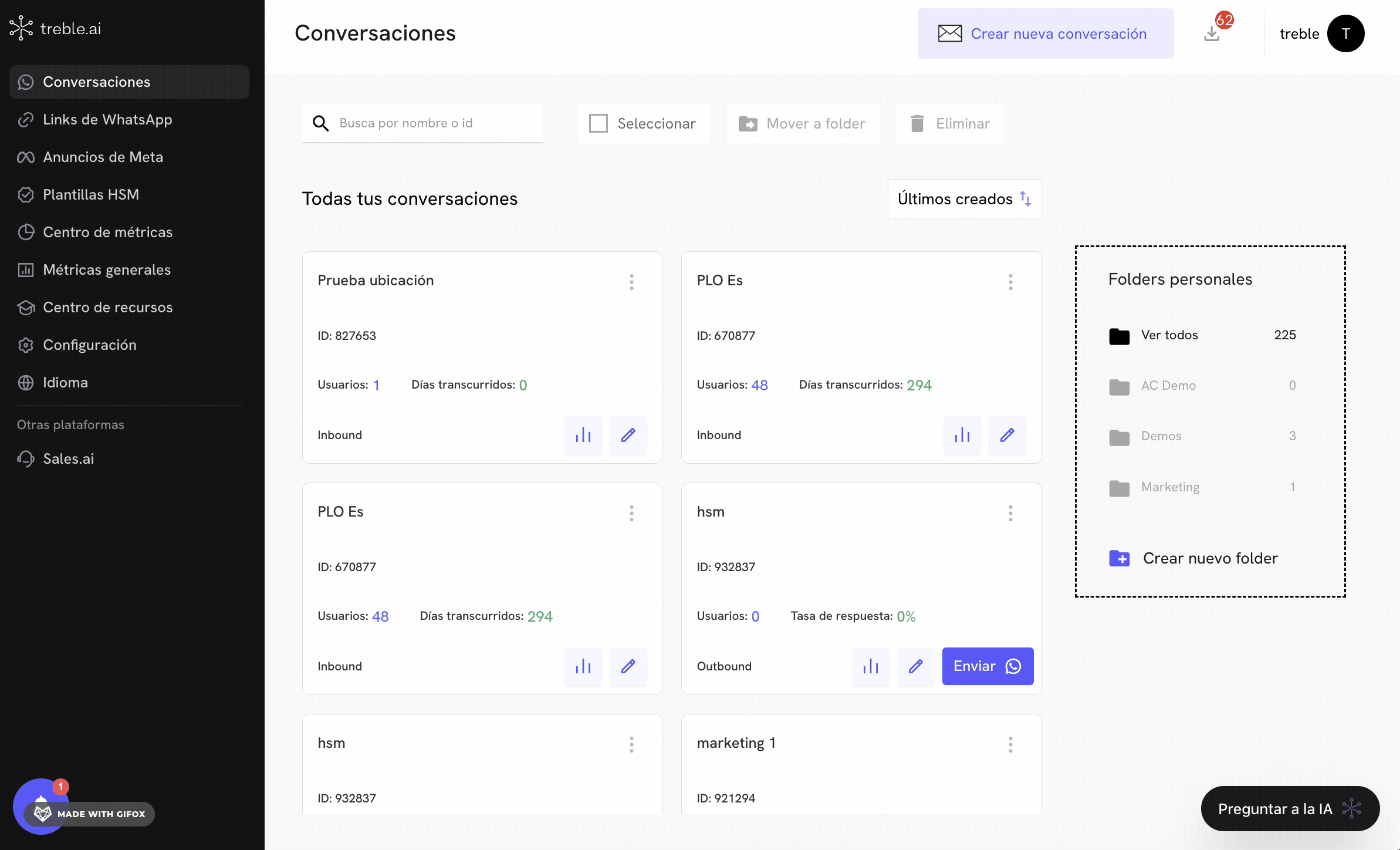Edit the Prueba ubicación conversation with pencil icon
This screenshot has height=850, width=1400.
[x=628, y=435]
